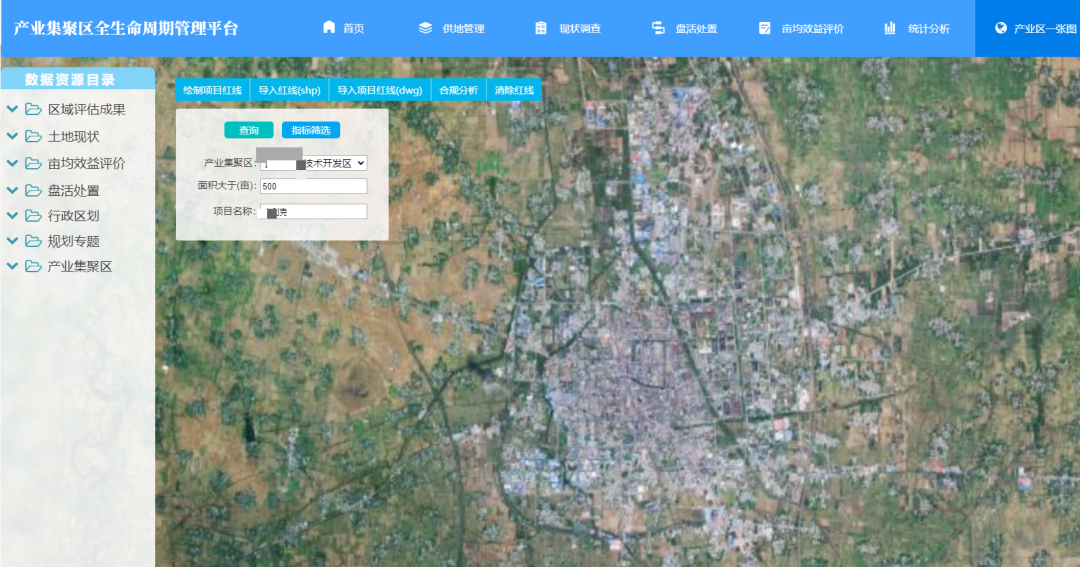
Task: Click the 合规分析 button
Action: coord(458,90)
